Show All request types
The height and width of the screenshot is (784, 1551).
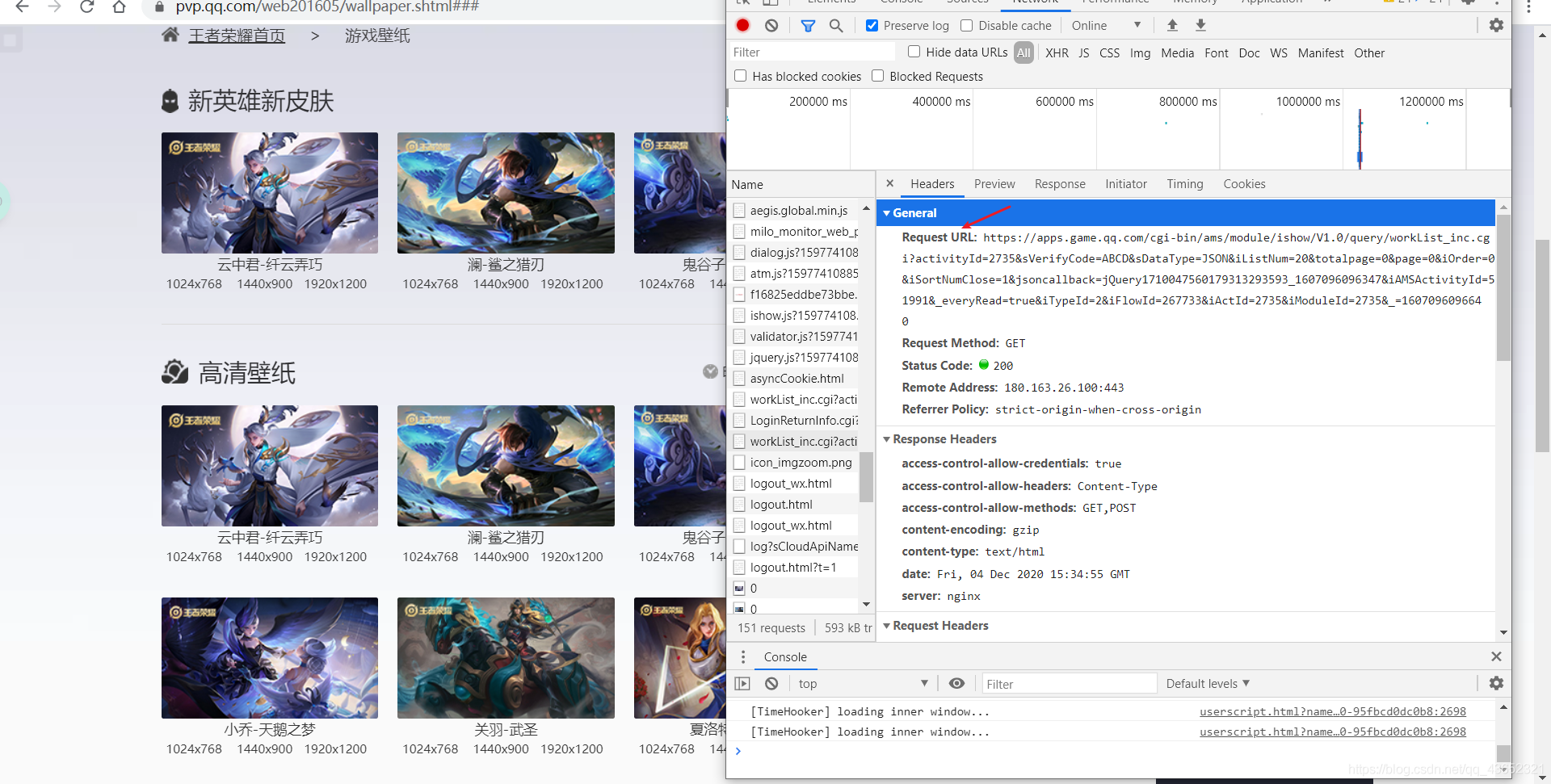(x=1023, y=52)
